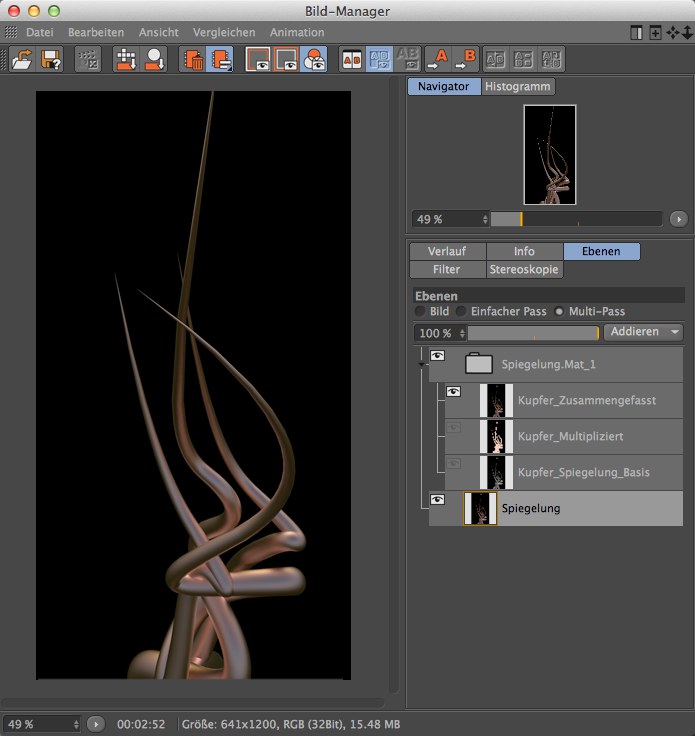Open the Filter tab

(446, 270)
